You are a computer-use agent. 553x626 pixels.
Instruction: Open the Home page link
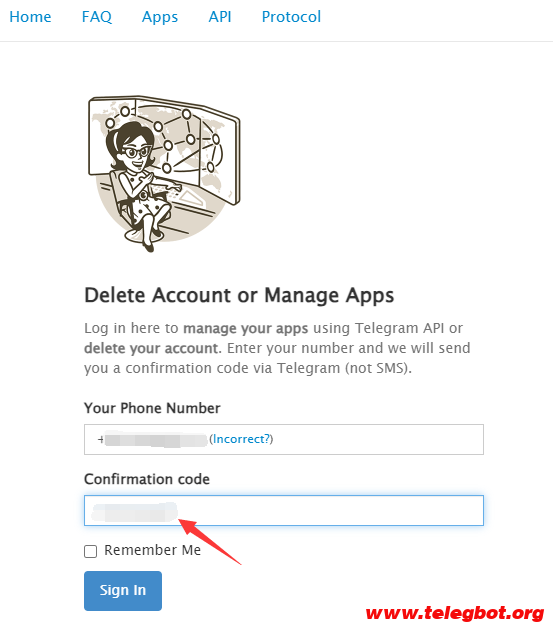point(30,17)
